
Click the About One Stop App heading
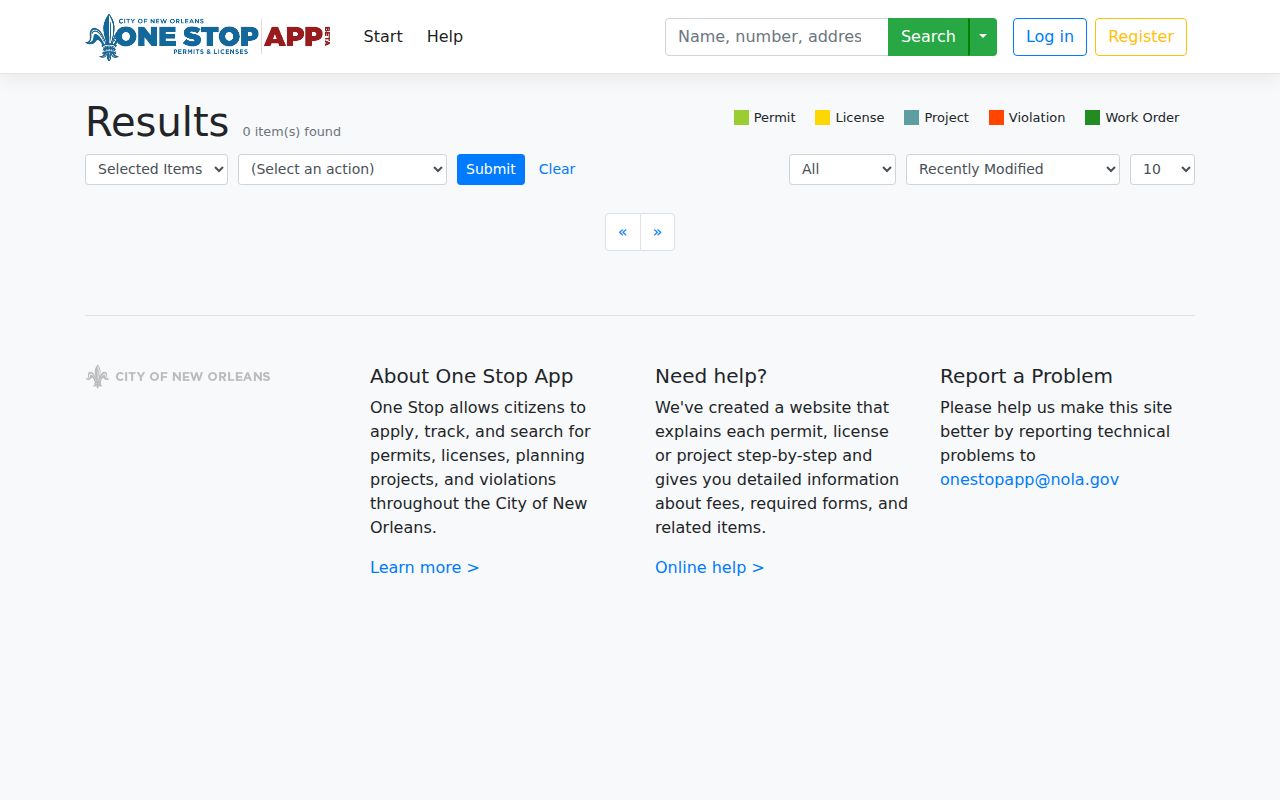click(472, 376)
